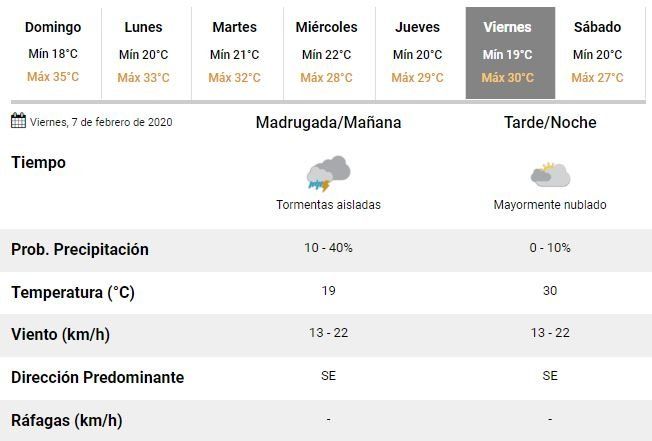The height and width of the screenshot is (441, 652).
Task: Click the thunderstorm weather icon
Action: 328,173
